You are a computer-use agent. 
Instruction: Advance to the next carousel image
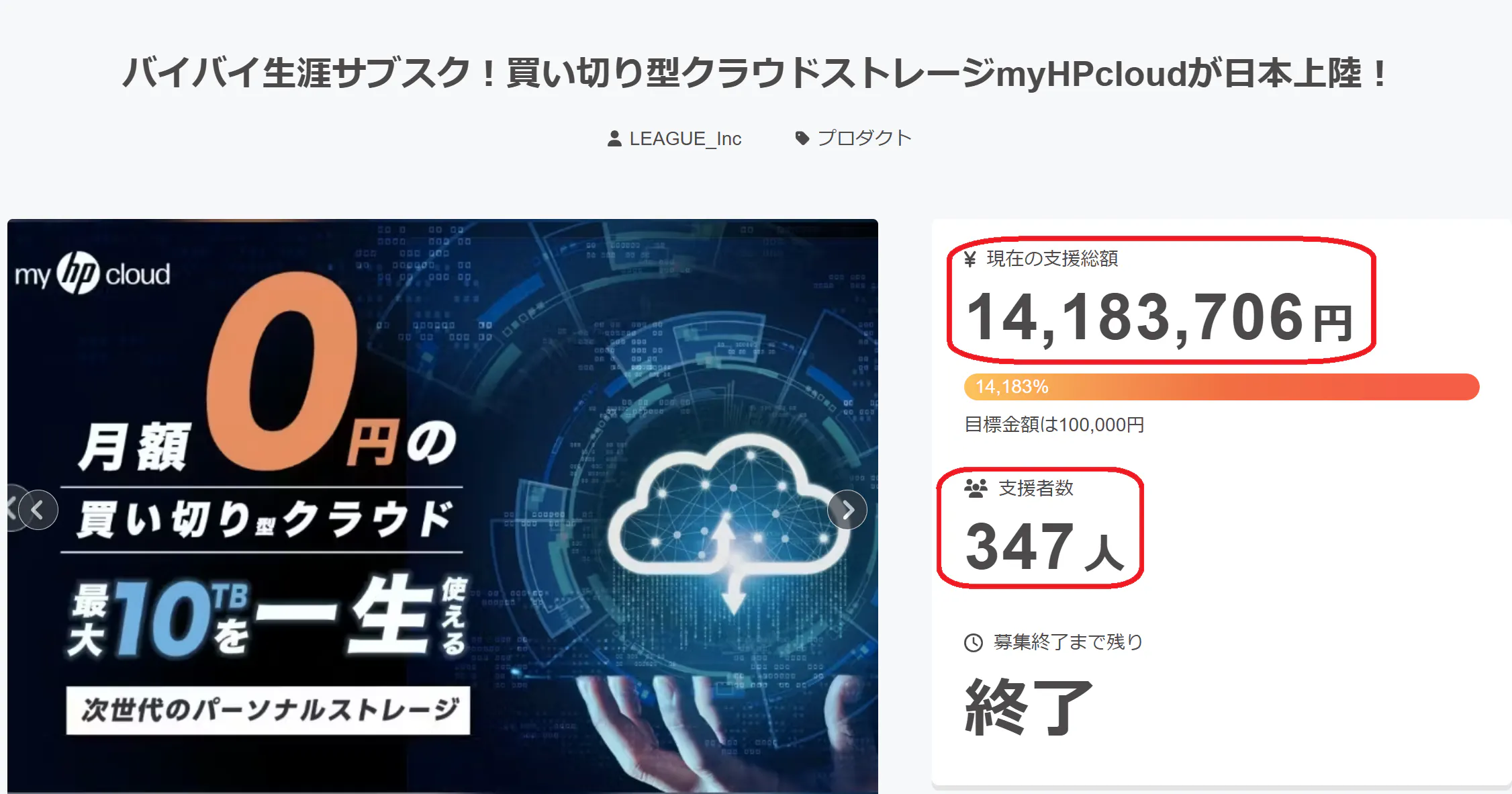tap(847, 511)
